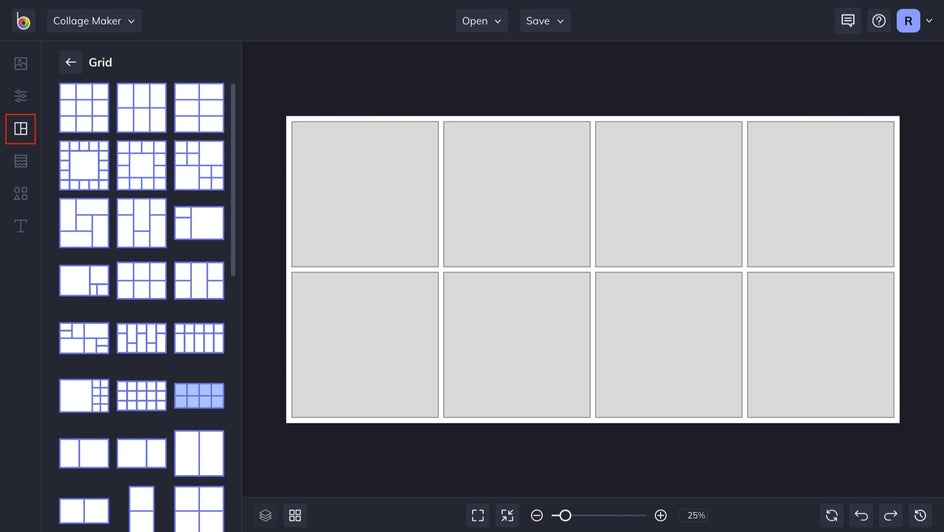The height and width of the screenshot is (532, 944).
Task: Undo the last action
Action: (862, 516)
